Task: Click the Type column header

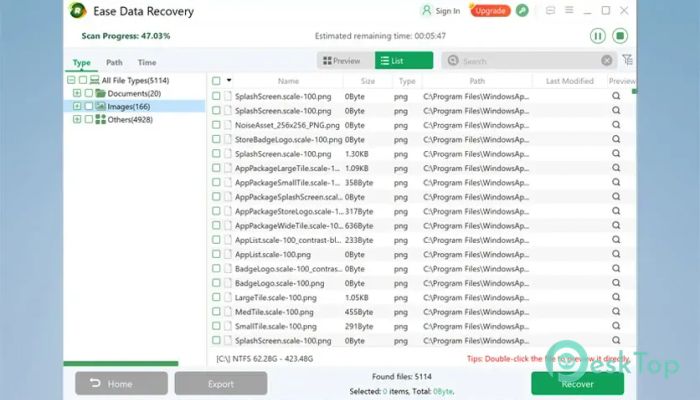Action: tap(407, 81)
